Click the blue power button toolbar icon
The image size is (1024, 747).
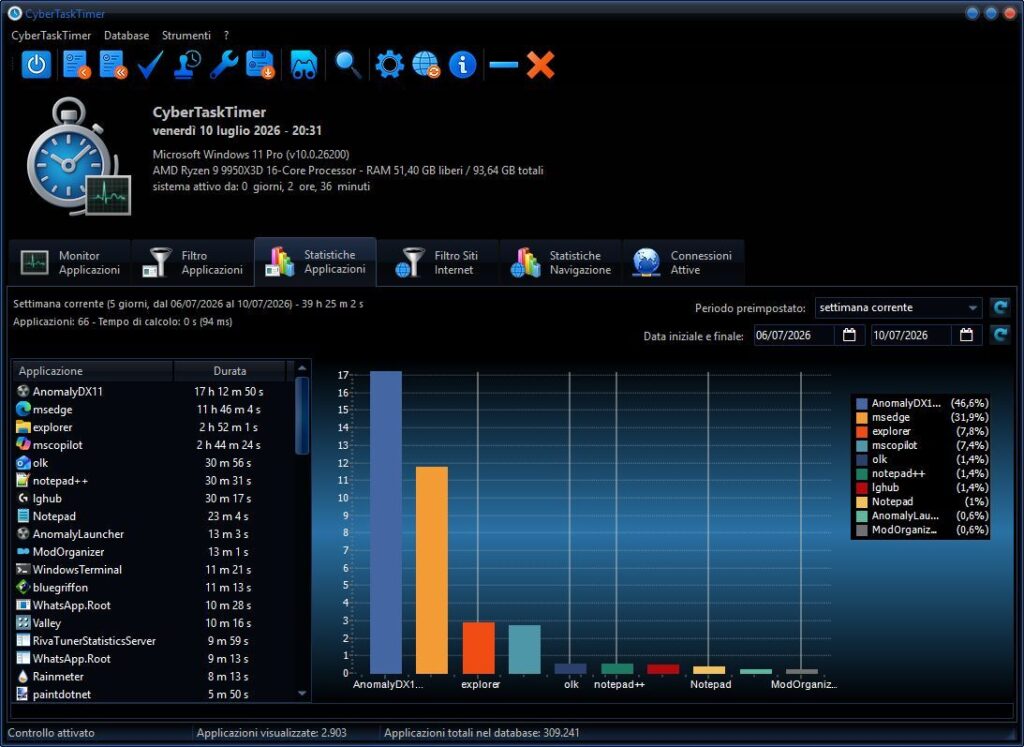36,65
